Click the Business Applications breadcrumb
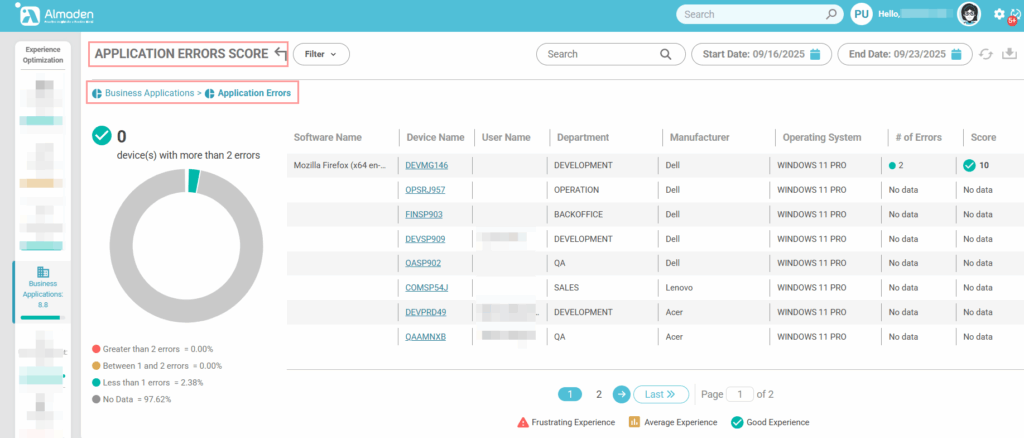This screenshot has height=438, width=1024. (x=149, y=93)
